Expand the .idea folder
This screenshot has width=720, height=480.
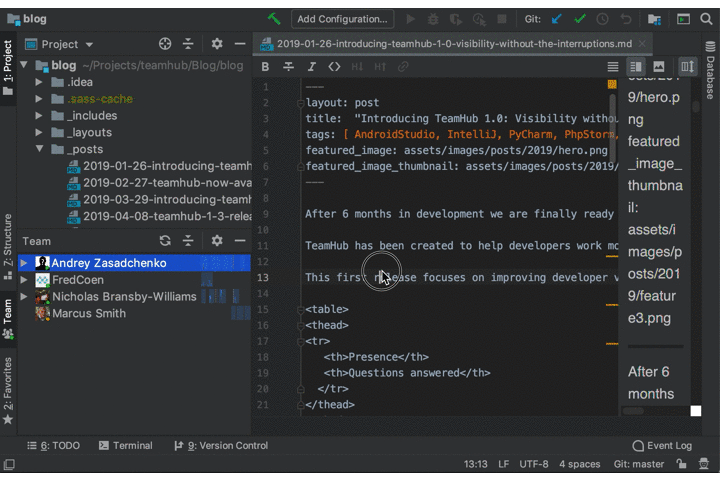click(x=39, y=82)
